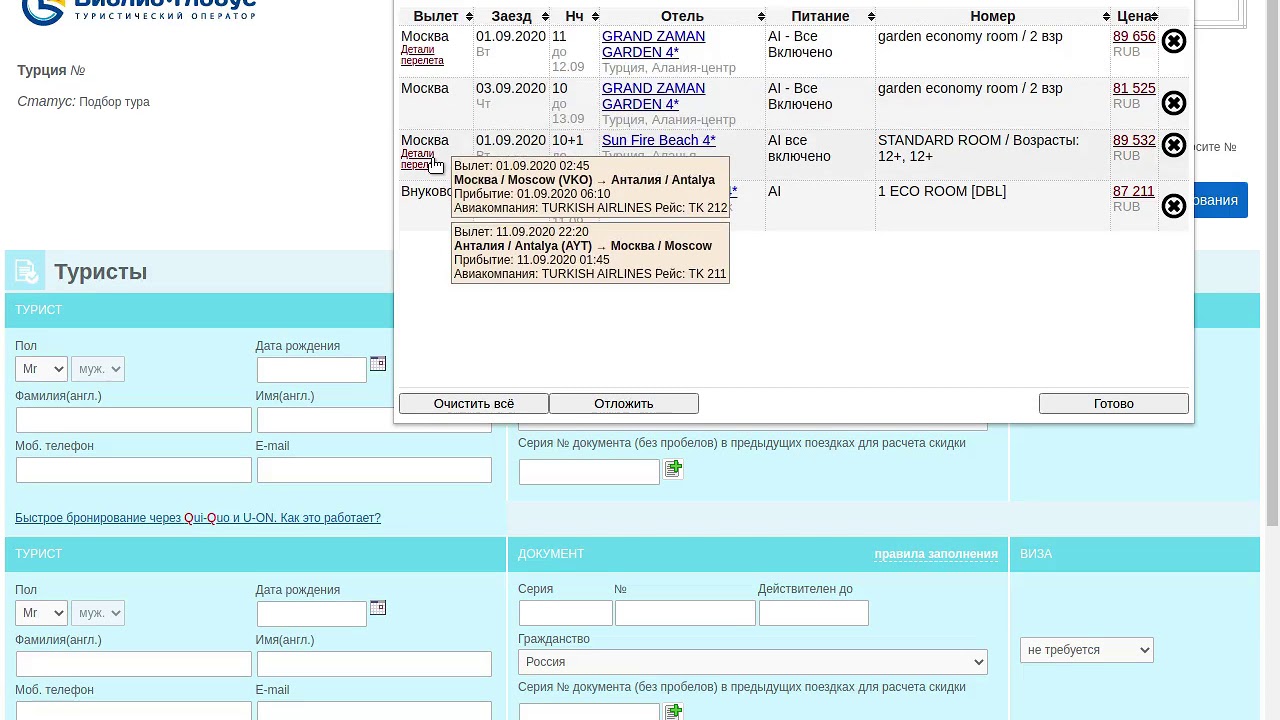Open calendar for second tourist birth date

(378, 608)
